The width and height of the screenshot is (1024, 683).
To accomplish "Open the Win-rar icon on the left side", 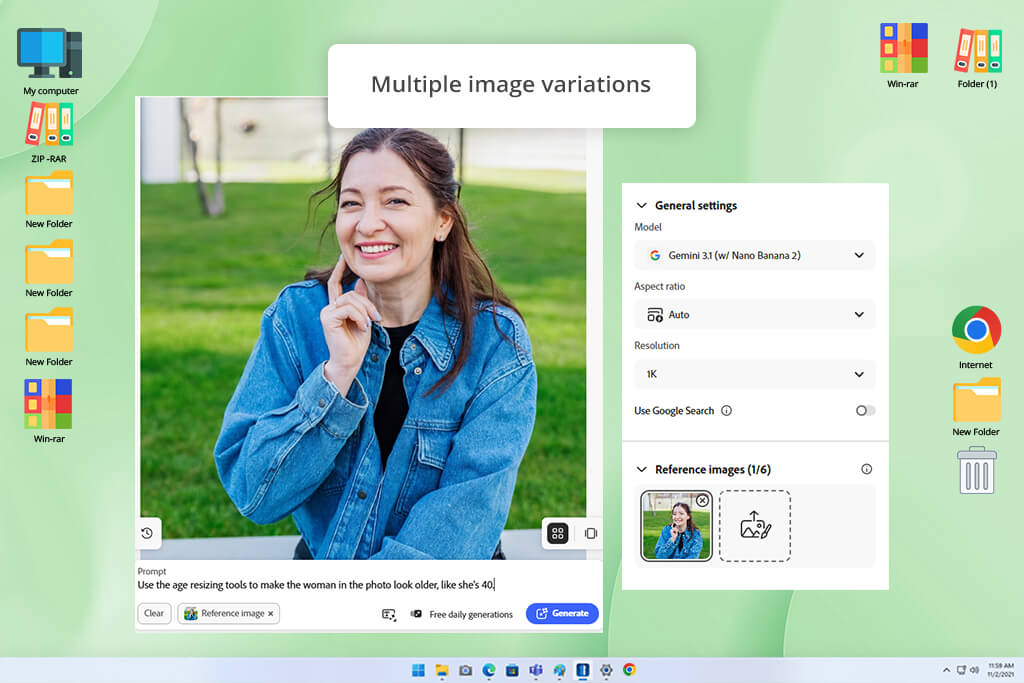I will click(x=49, y=411).
